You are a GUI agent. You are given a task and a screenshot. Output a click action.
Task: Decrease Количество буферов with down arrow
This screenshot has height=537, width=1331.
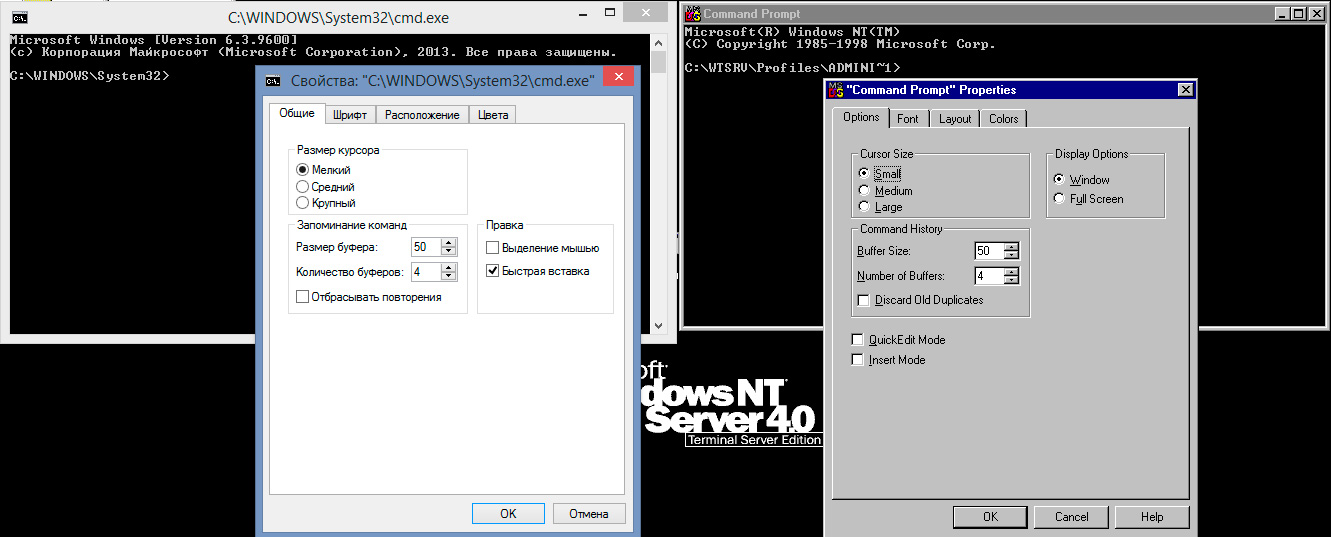pos(449,276)
